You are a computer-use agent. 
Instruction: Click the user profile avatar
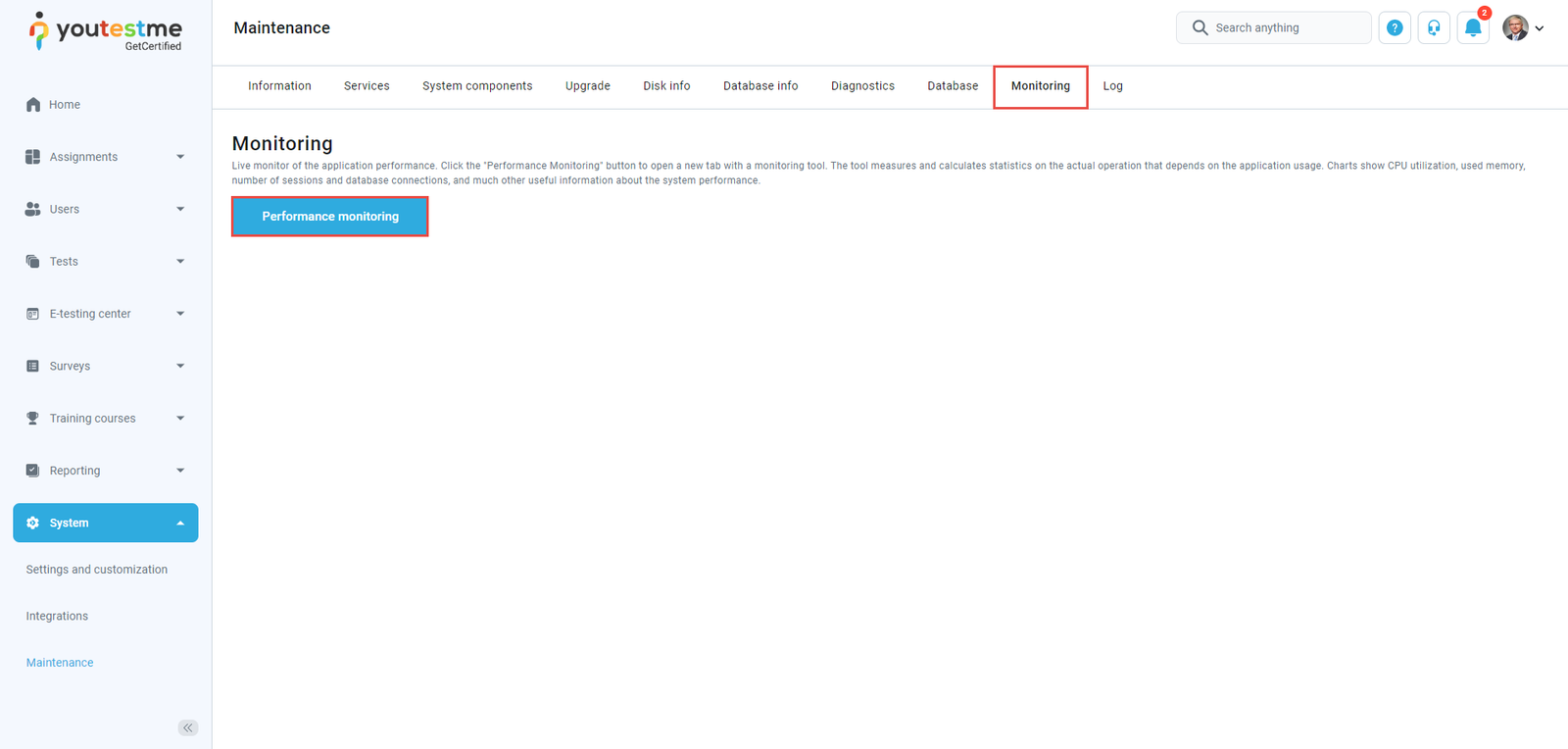pyautogui.click(x=1515, y=28)
